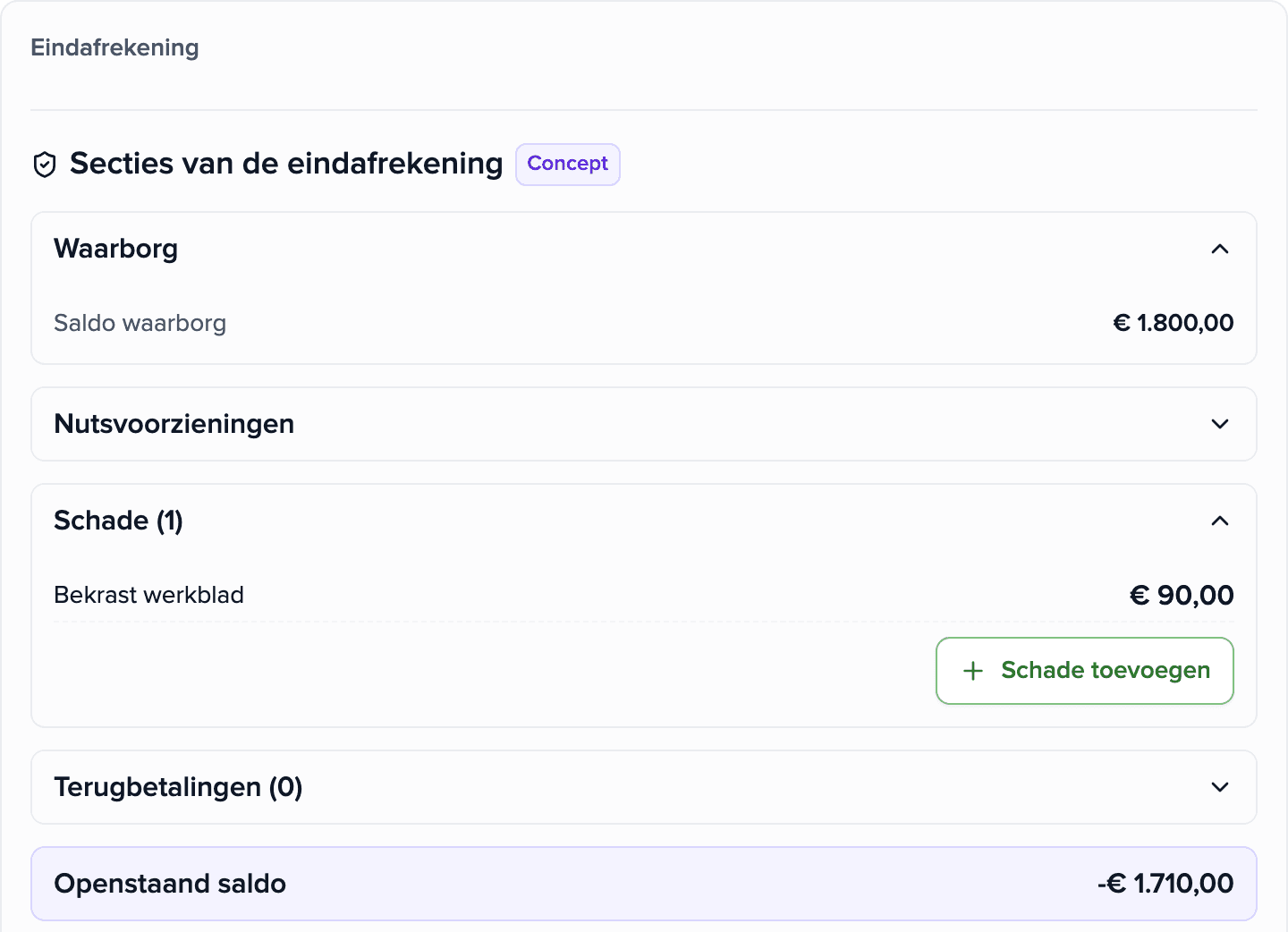Expand the Nutsvoorzieningen section chevron

[1220, 424]
